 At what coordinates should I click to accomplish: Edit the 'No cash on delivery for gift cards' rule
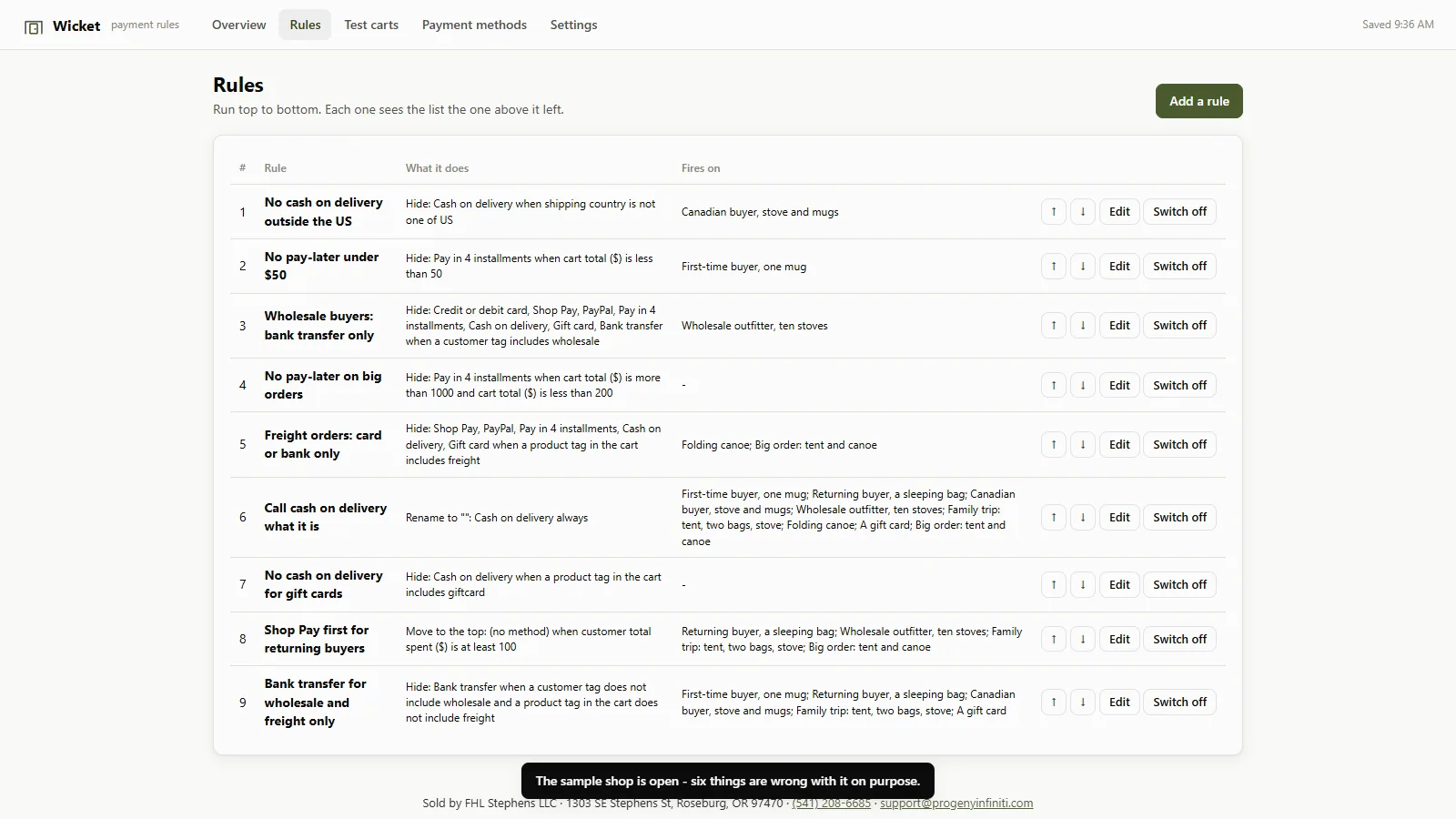[x=1119, y=585]
